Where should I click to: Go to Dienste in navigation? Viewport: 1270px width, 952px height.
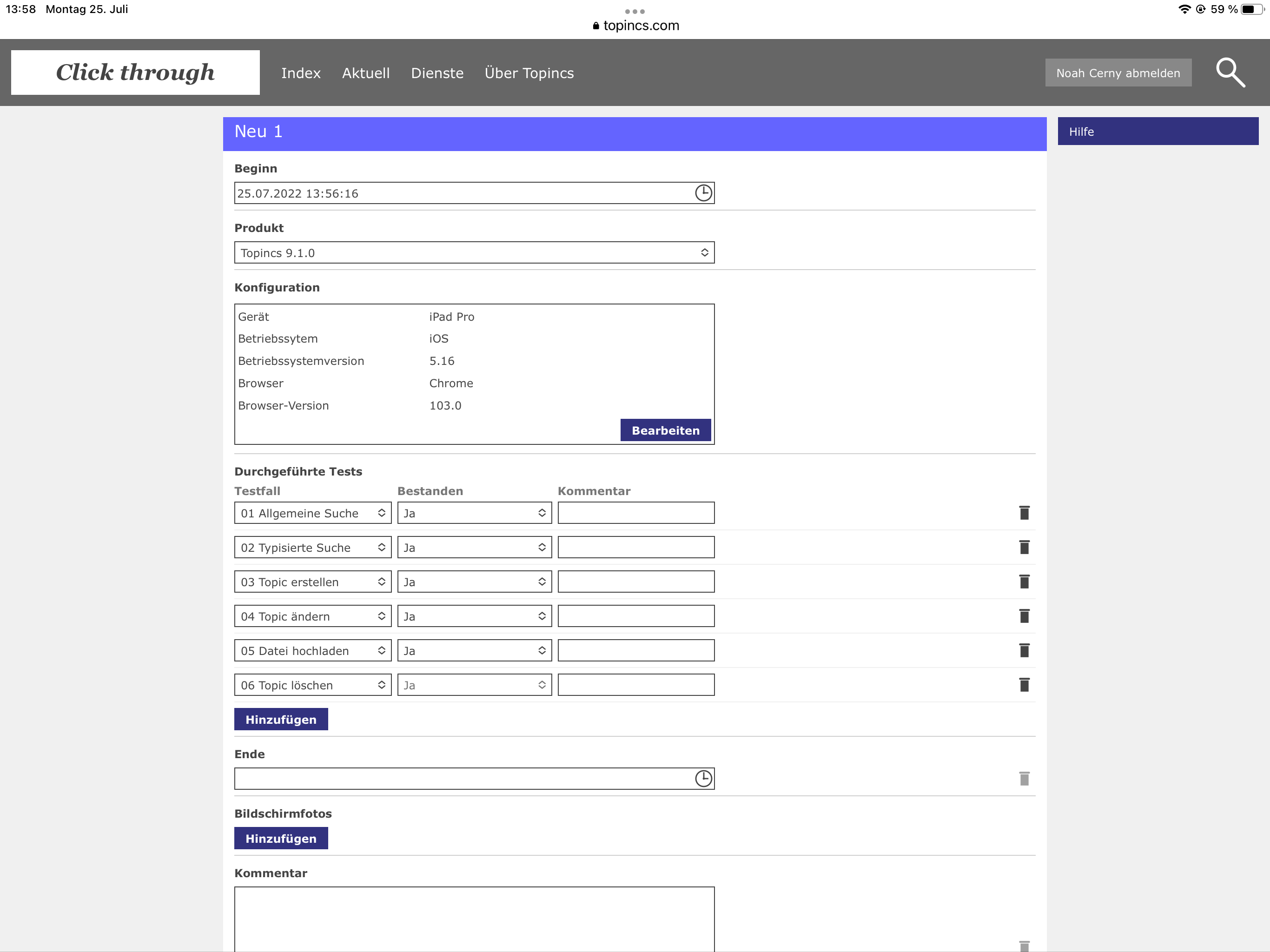point(437,73)
